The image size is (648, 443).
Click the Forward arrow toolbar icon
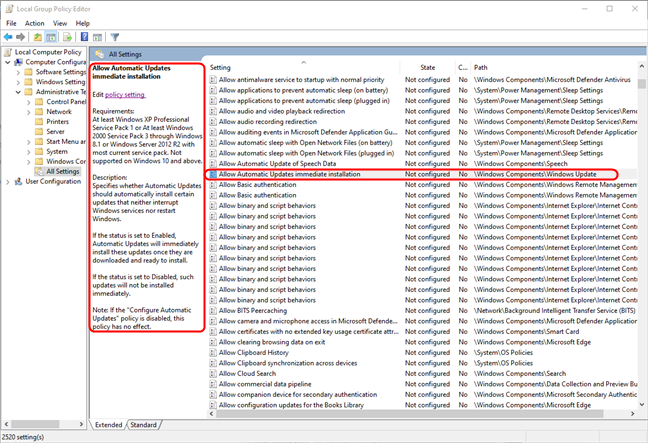20,37
